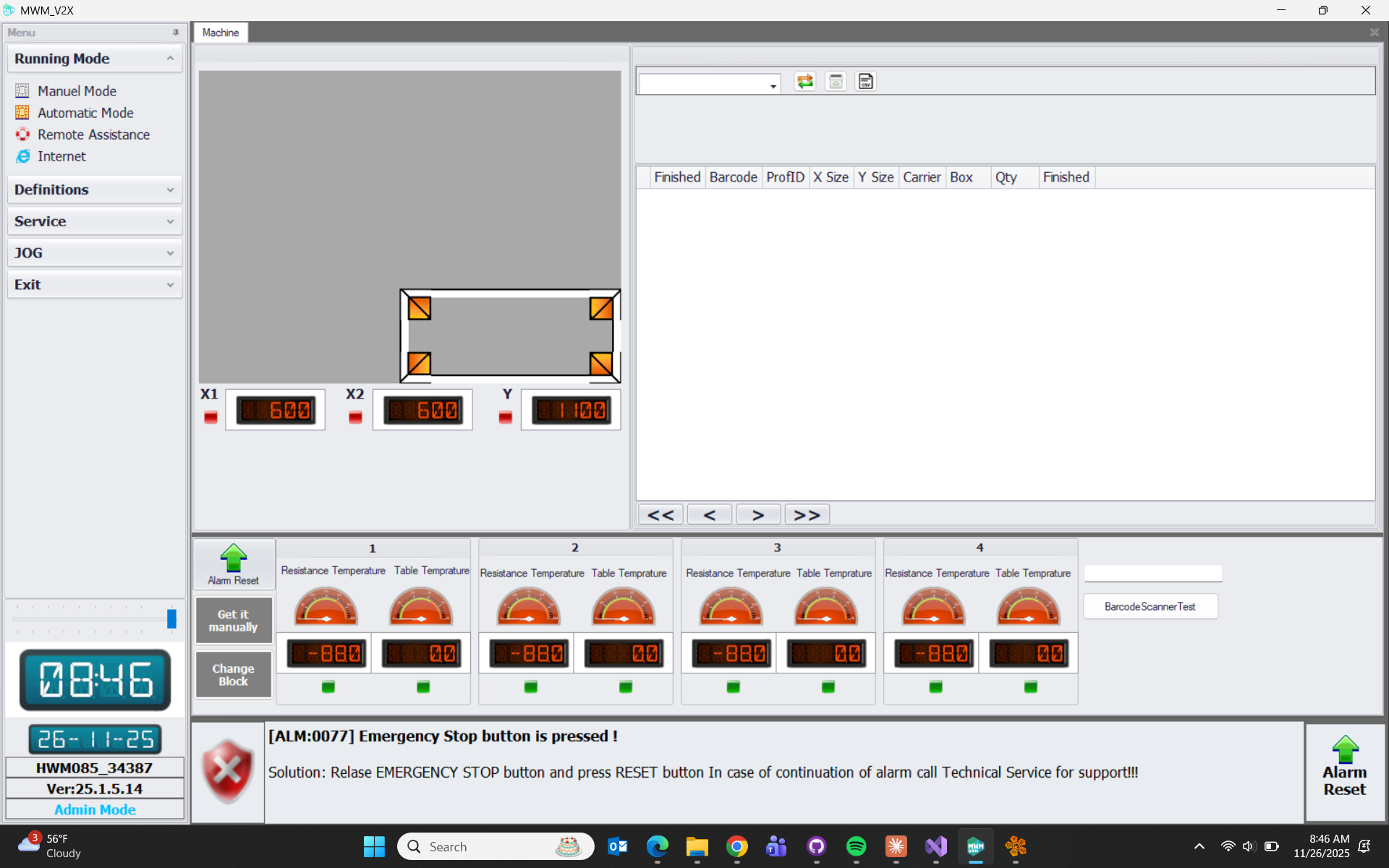Click the red shield error icon
Screen dimensions: 1389x868
point(228,771)
